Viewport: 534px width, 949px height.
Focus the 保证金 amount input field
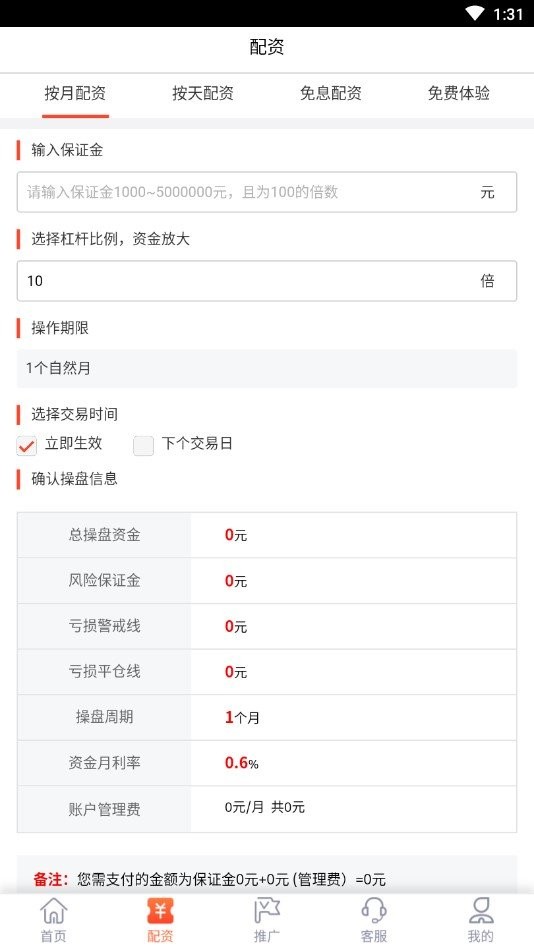click(x=267, y=192)
